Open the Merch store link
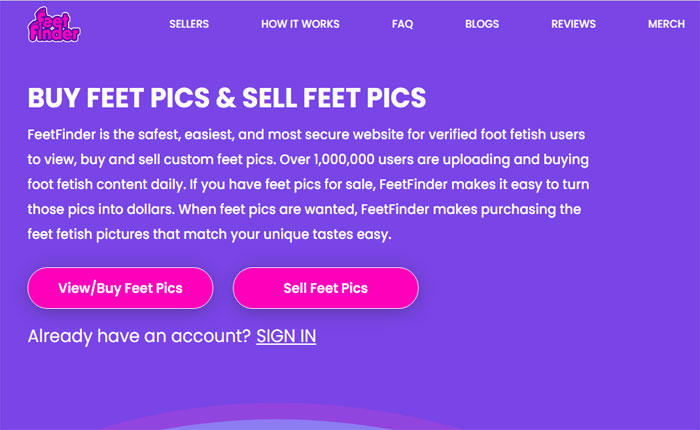 coord(666,24)
